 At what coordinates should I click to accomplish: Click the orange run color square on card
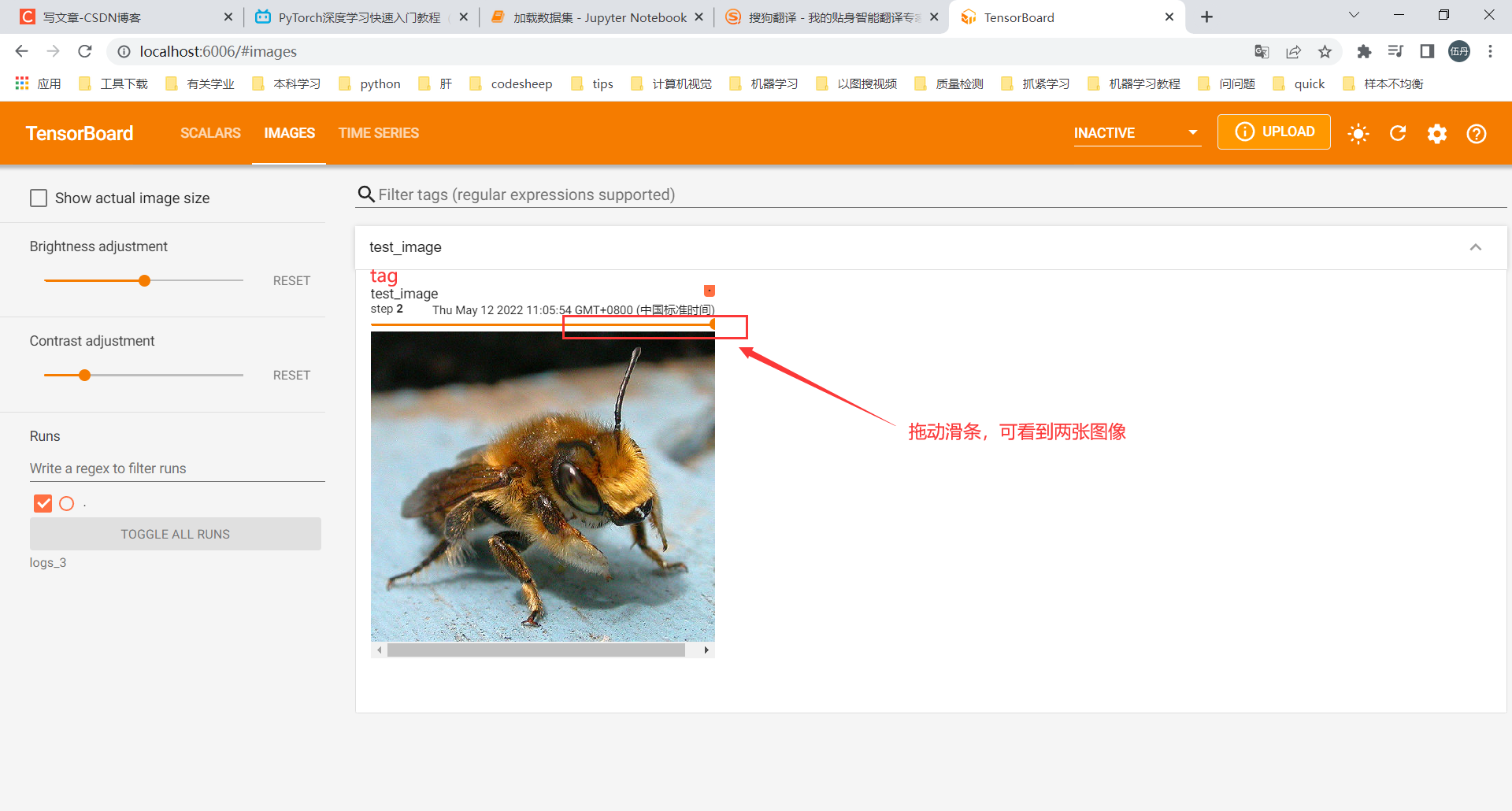pyautogui.click(x=709, y=291)
